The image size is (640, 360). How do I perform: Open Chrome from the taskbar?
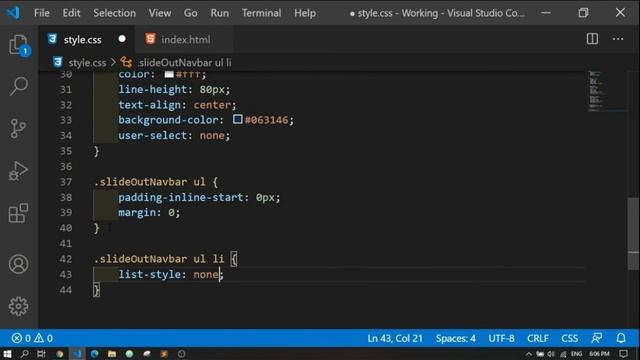tap(60, 353)
